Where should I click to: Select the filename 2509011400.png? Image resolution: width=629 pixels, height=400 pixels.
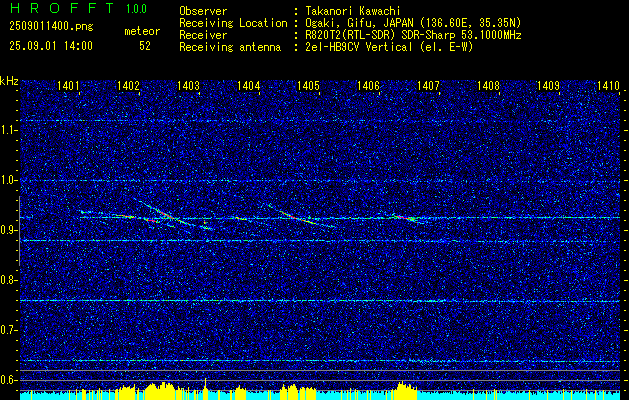[x=51, y=27]
